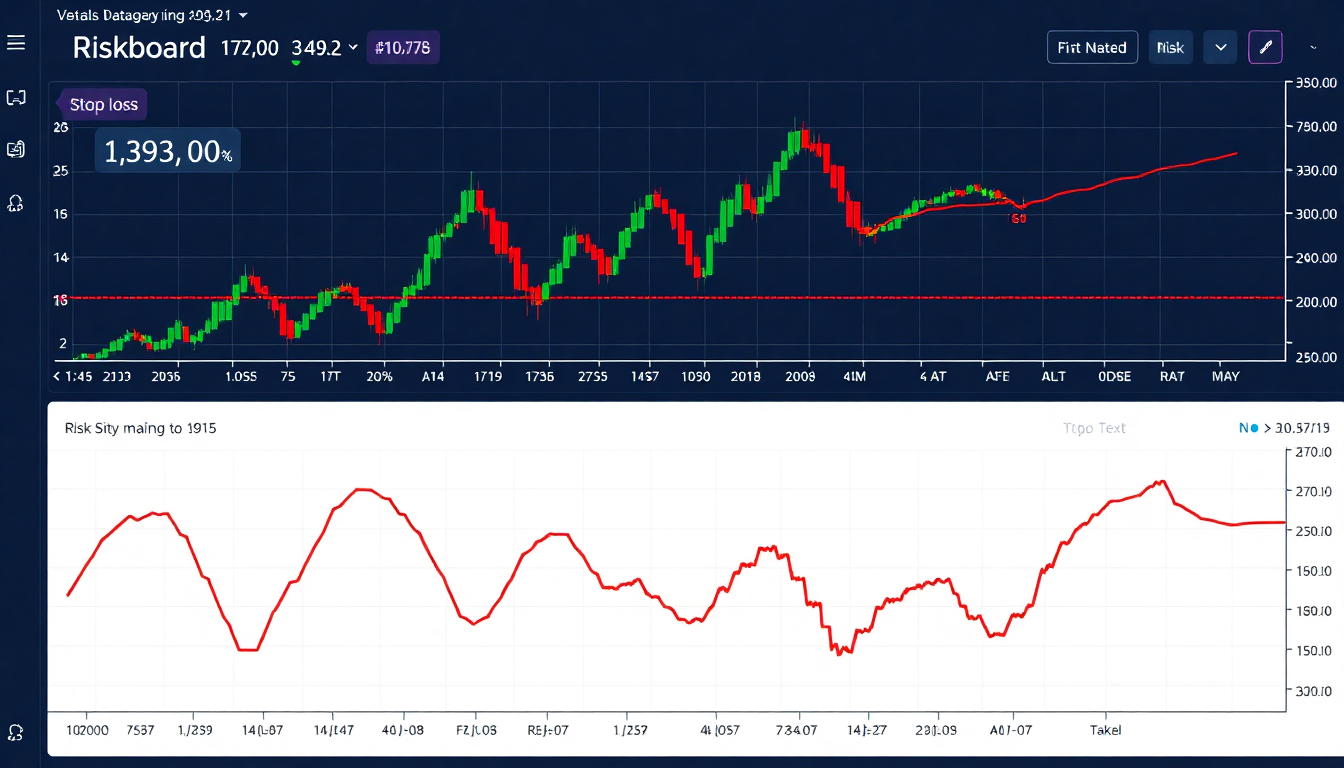Screen dimensions: 1344x768
Task: Click the red dashed stop loss line
Action: point(700,298)
